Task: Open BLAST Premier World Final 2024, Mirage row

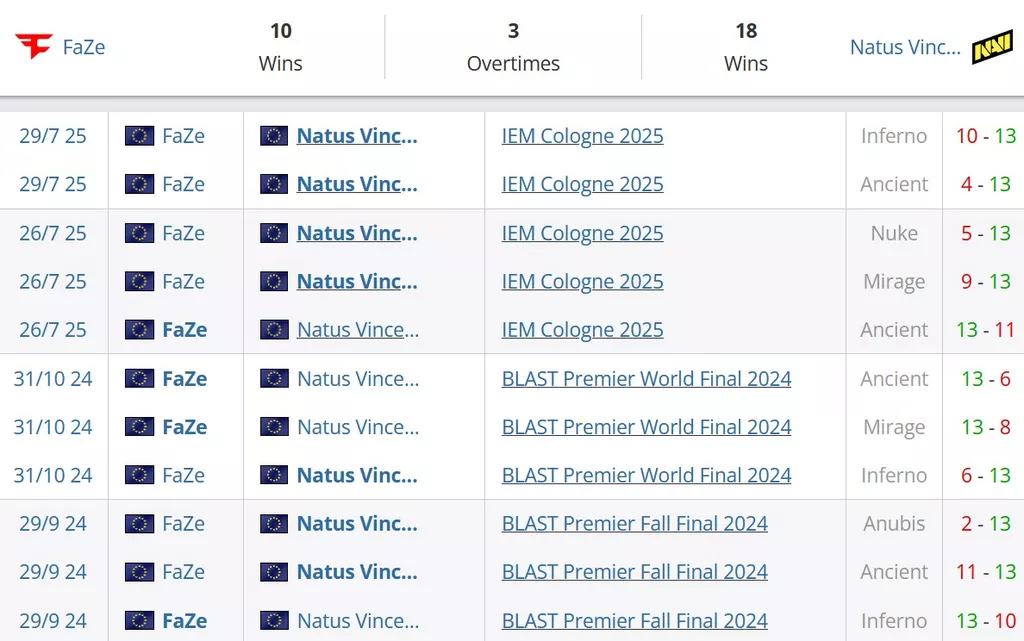Action: [647, 427]
